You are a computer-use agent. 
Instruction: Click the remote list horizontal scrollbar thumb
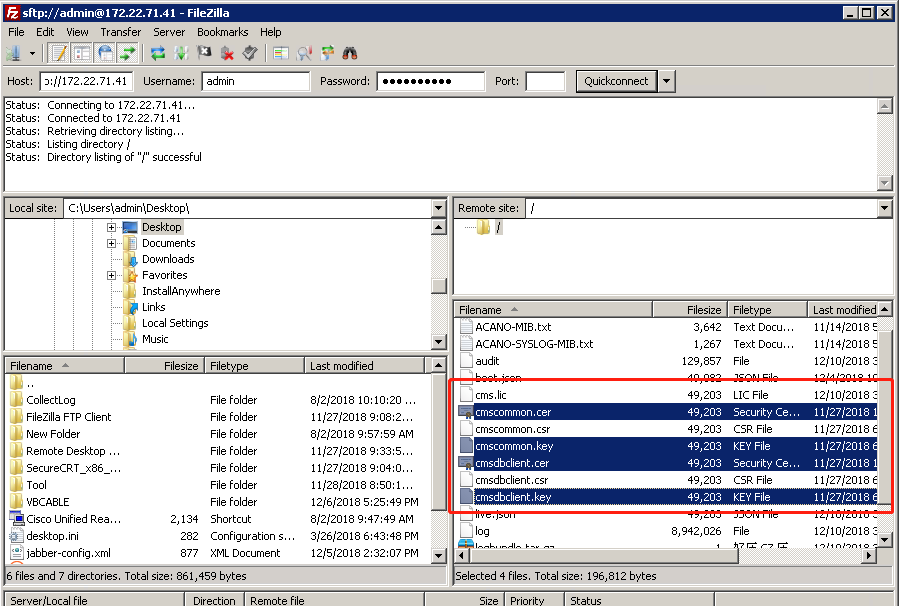click(603, 555)
